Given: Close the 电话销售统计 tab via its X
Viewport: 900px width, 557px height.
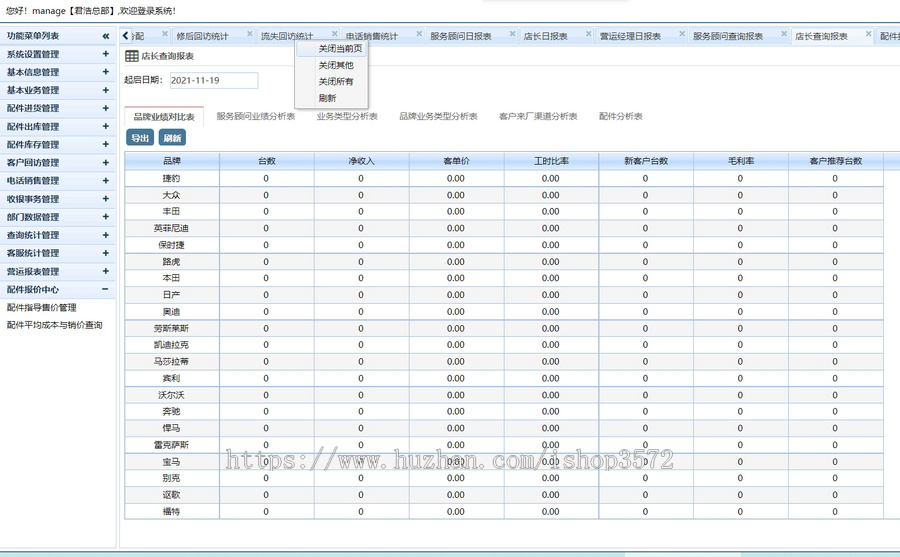Looking at the screenshot, I should 419,34.
